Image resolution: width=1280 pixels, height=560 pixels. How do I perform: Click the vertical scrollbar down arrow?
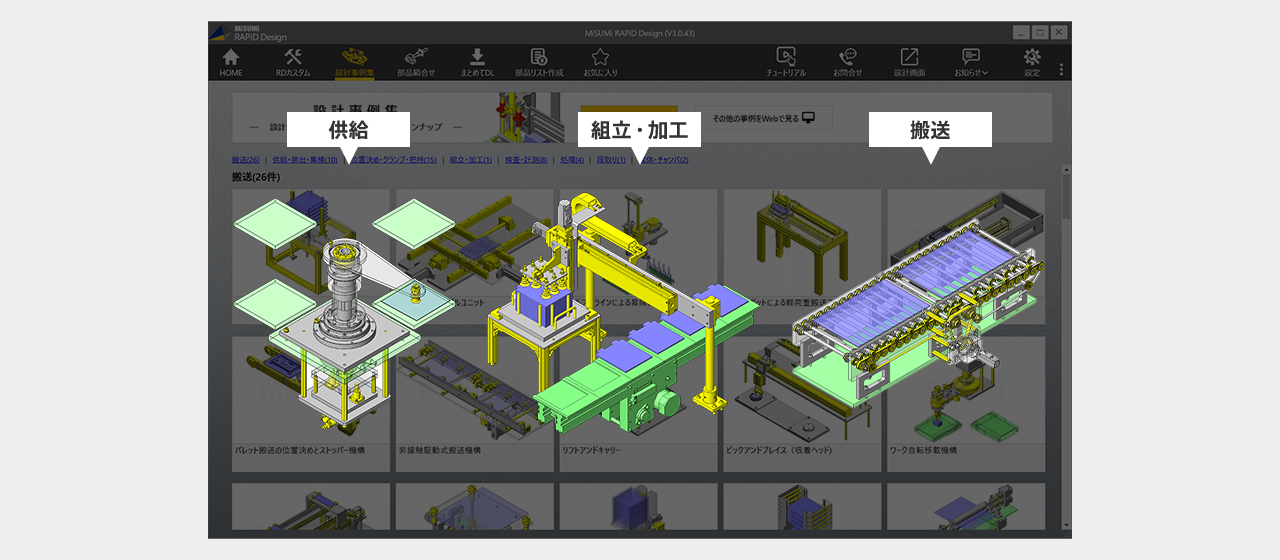pyautogui.click(x=1066, y=525)
